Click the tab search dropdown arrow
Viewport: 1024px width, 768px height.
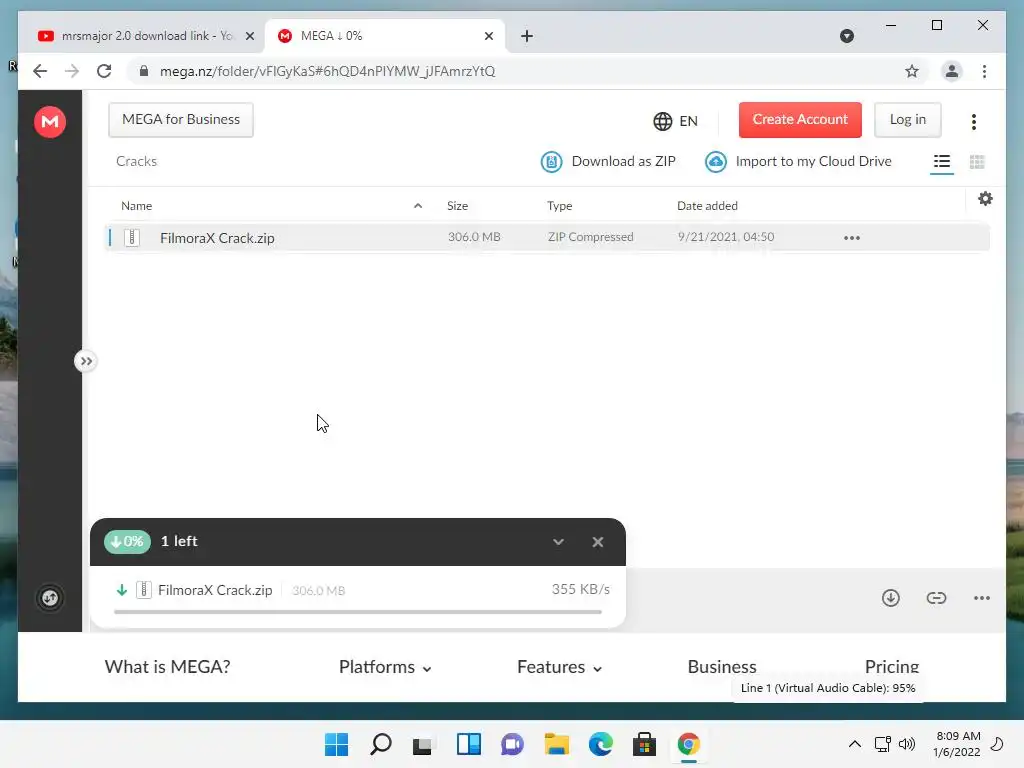click(x=846, y=36)
